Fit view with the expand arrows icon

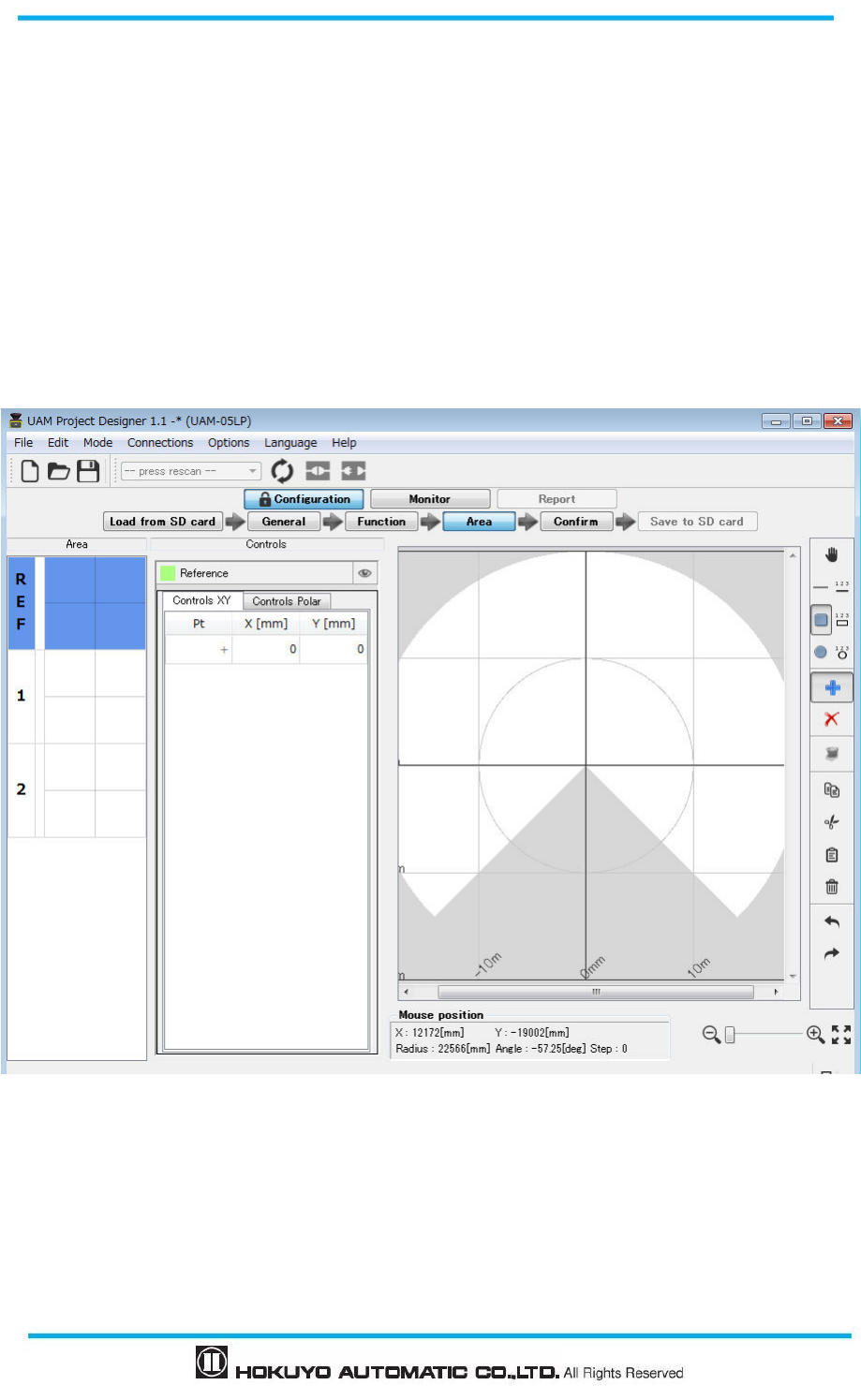(841, 1034)
